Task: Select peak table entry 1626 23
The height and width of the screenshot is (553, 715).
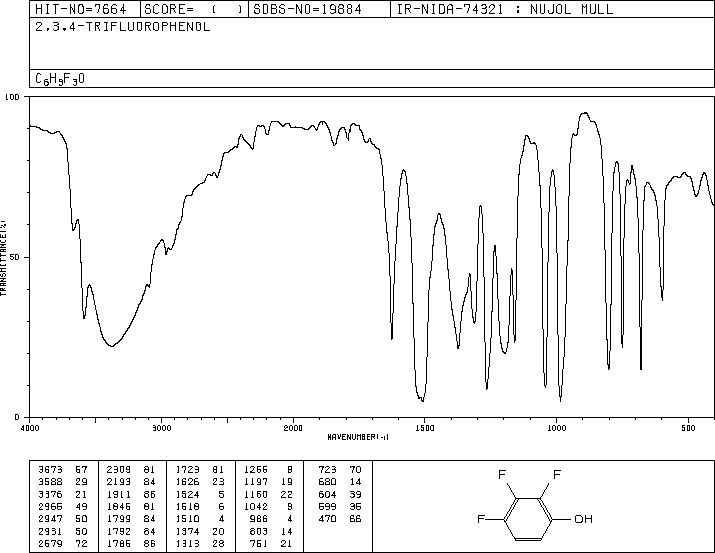Action: (x=200, y=482)
